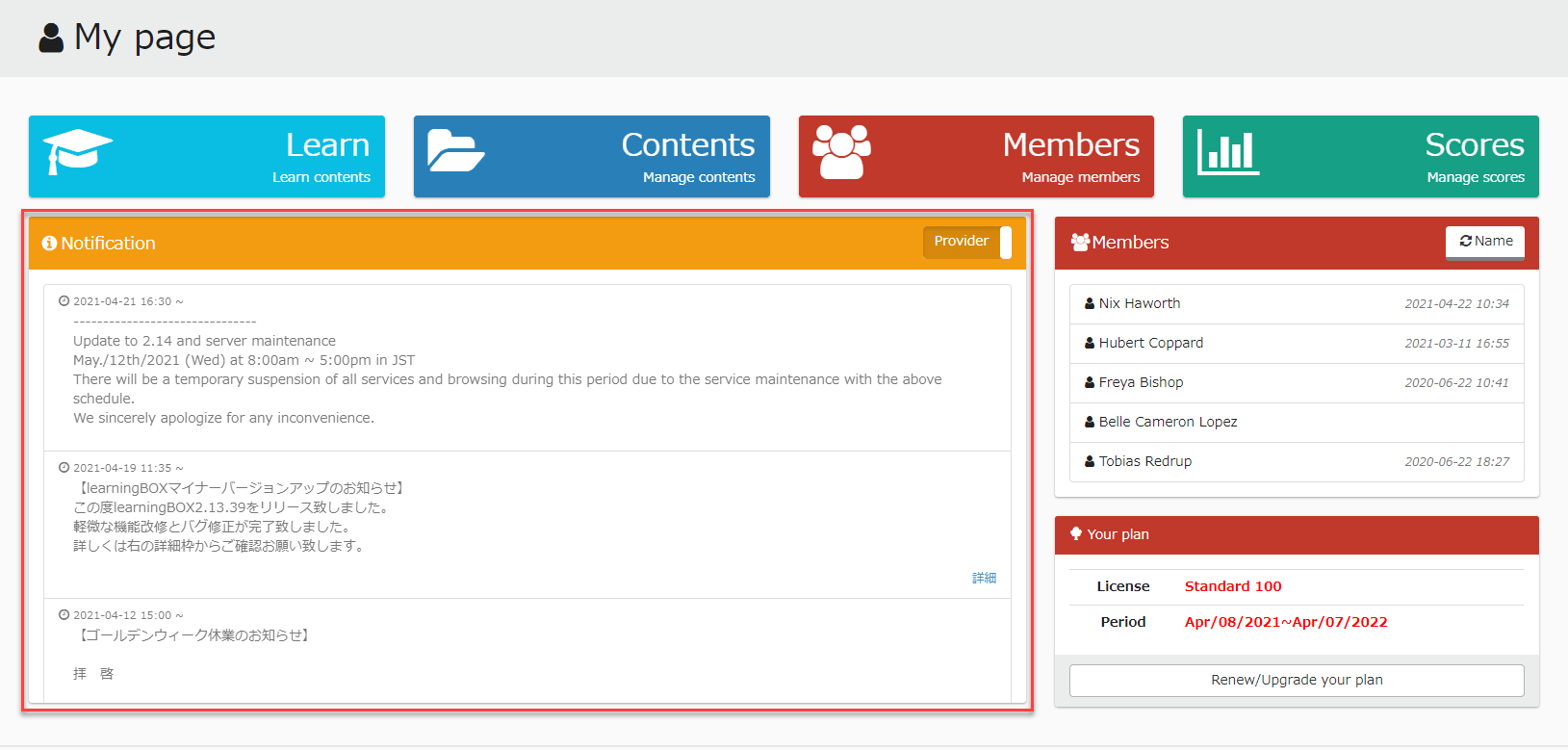Select member Hubert Coppard
This screenshot has height=750, width=1568.
(x=1151, y=343)
